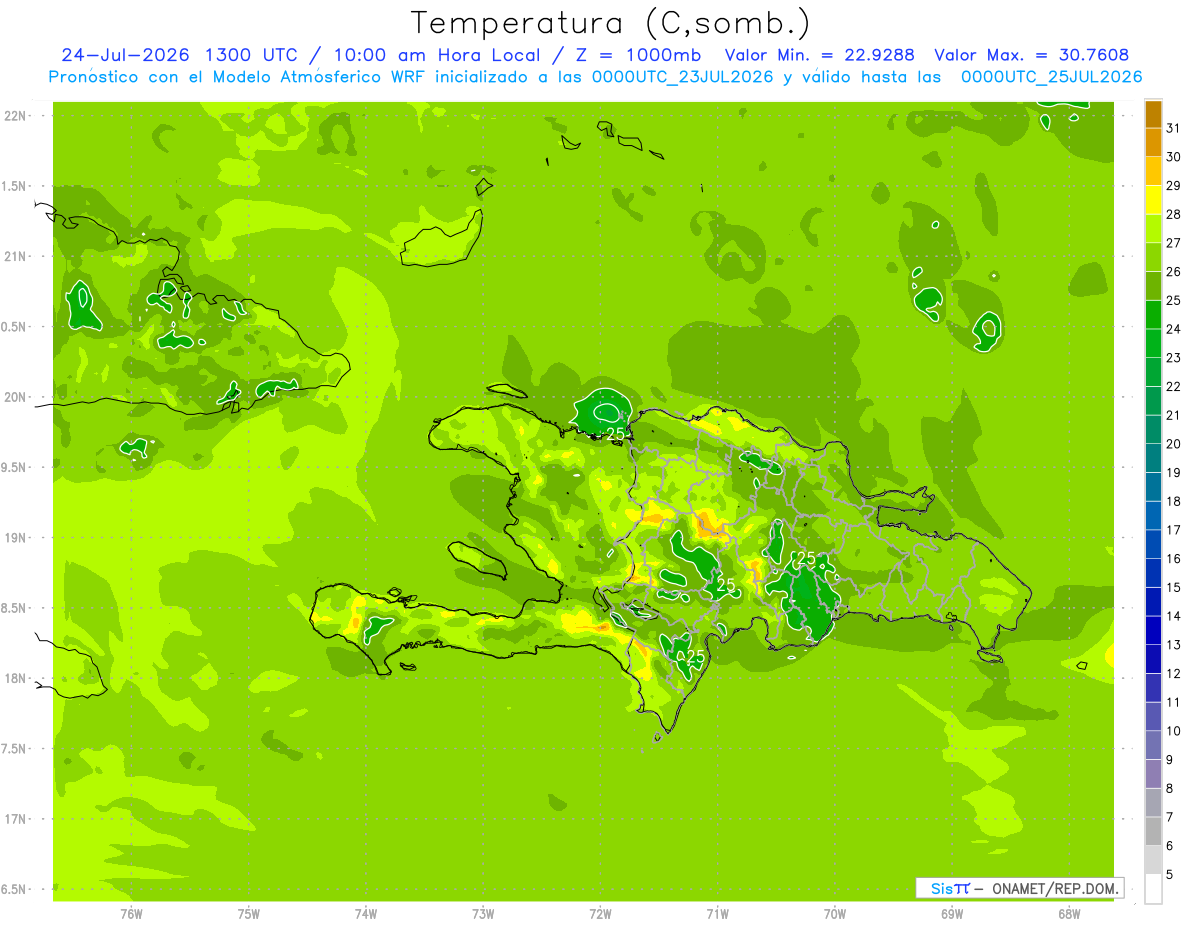Click the "70W" longitude axis label
The height and width of the screenshot is (927, 1200).
(x=835, y=913)
